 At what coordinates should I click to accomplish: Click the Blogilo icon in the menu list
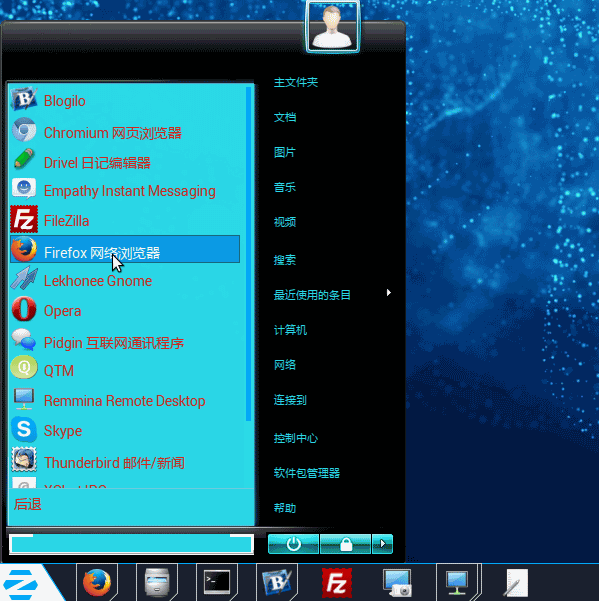pos(24,99)
